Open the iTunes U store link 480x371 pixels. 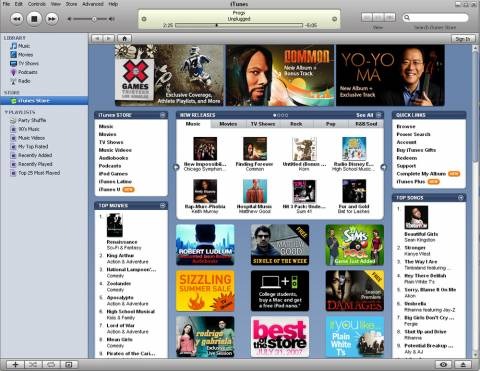[109, 189]
